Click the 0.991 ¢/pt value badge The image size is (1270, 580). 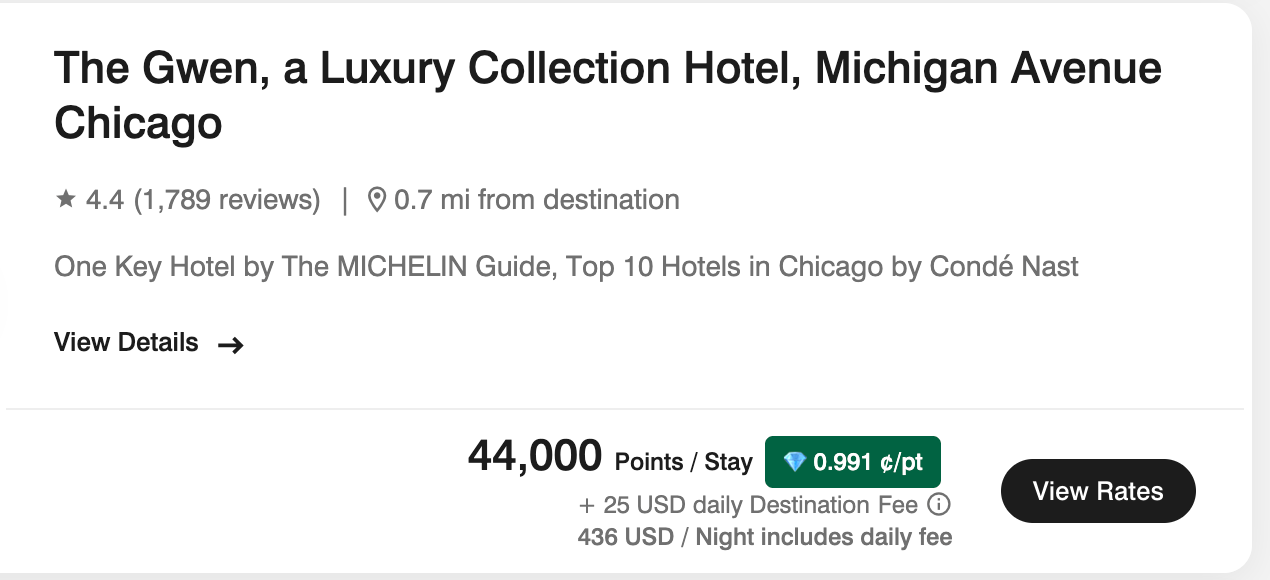(x=853, y=462)
